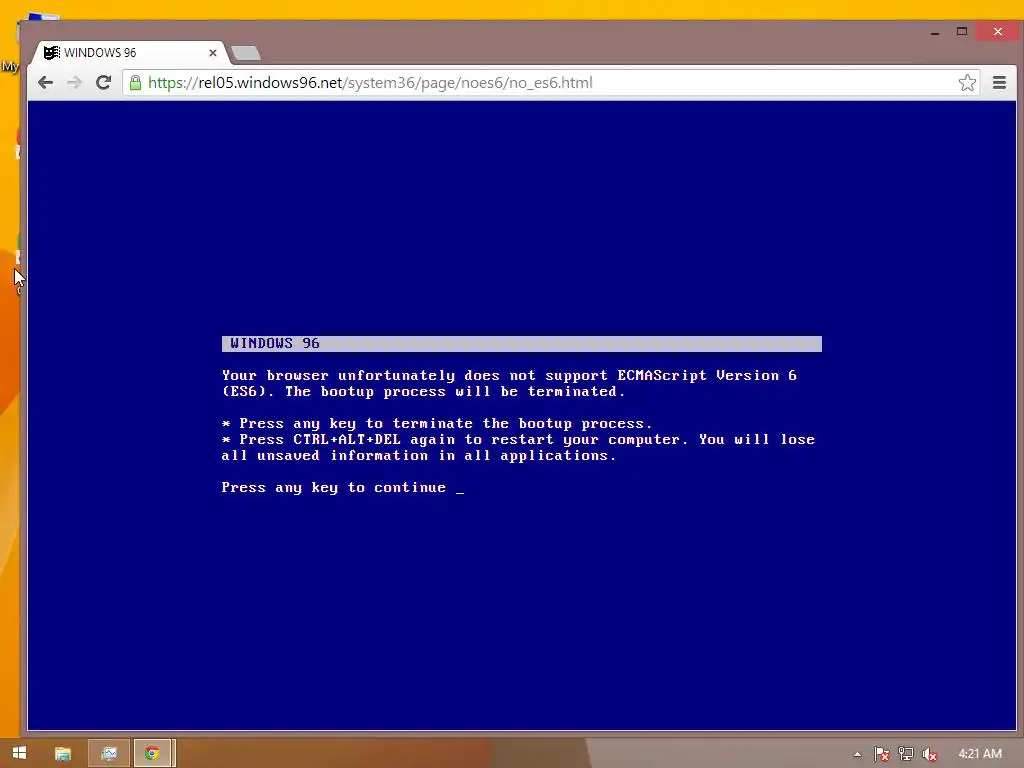The width and height of the screenshot is (1024, 768).
Task: Open a new tab
Action: tap(246, 53)
